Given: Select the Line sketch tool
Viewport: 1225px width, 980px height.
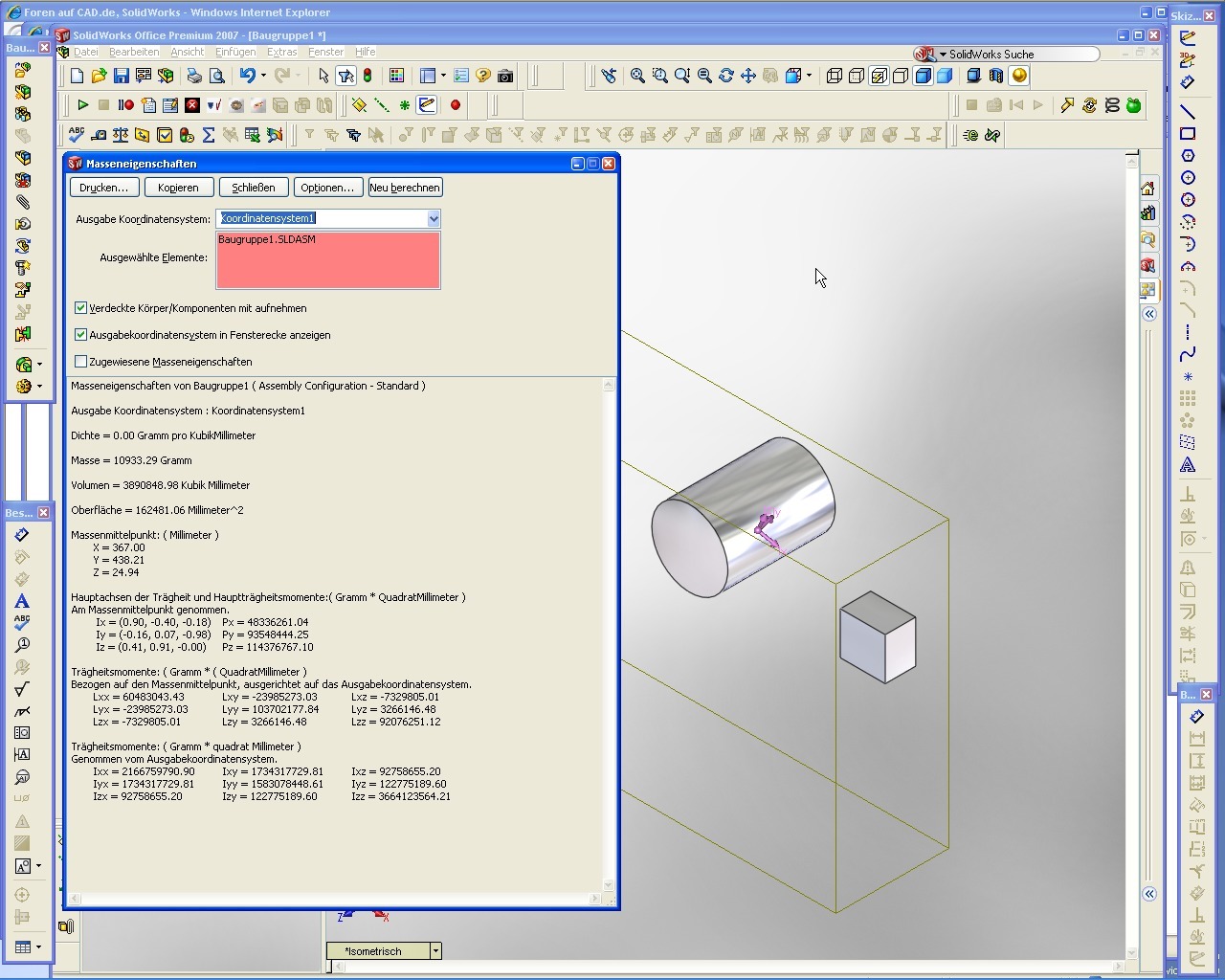Looking at the screenshot, I should (1188, 112).
